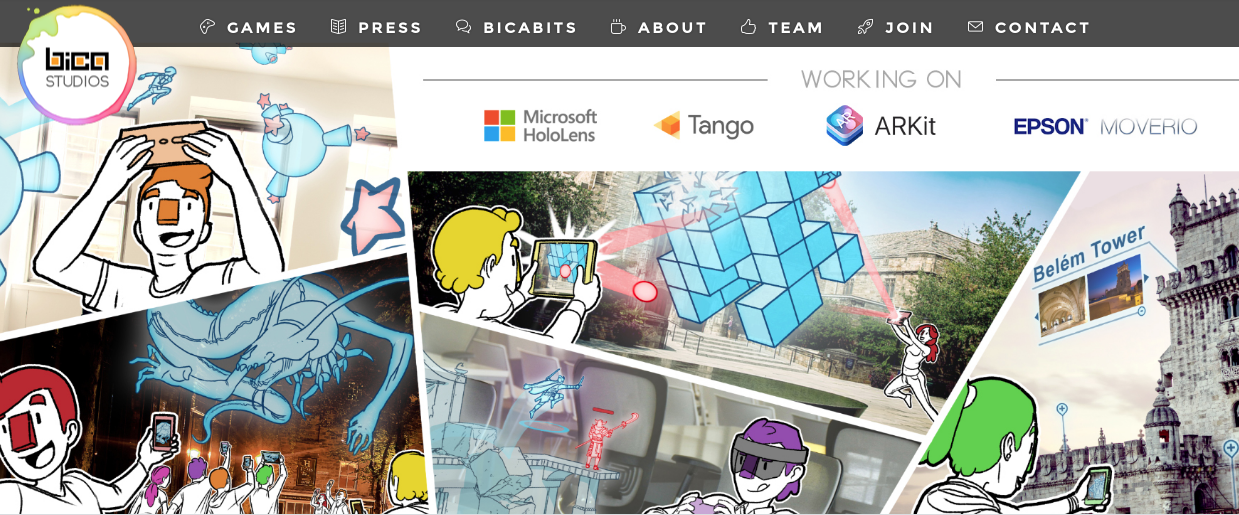The height and width of the screenshot is (515, 1239).
Task: Go to the Bicabits section
Action: pyautogui.click(x=530, y=28)
